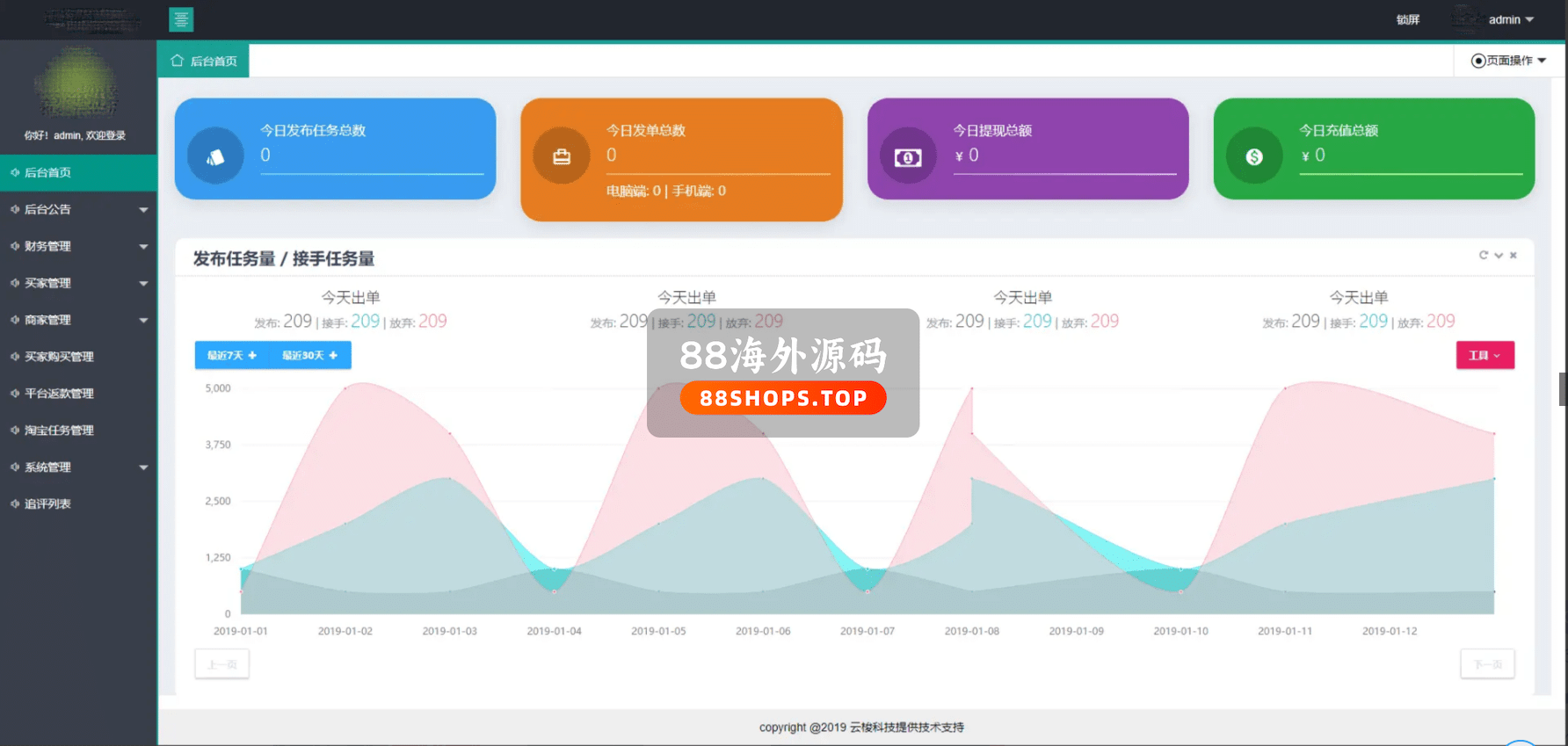Click the 最近7天 button
Screen dimensions: 1568x746
click(232, 355)
